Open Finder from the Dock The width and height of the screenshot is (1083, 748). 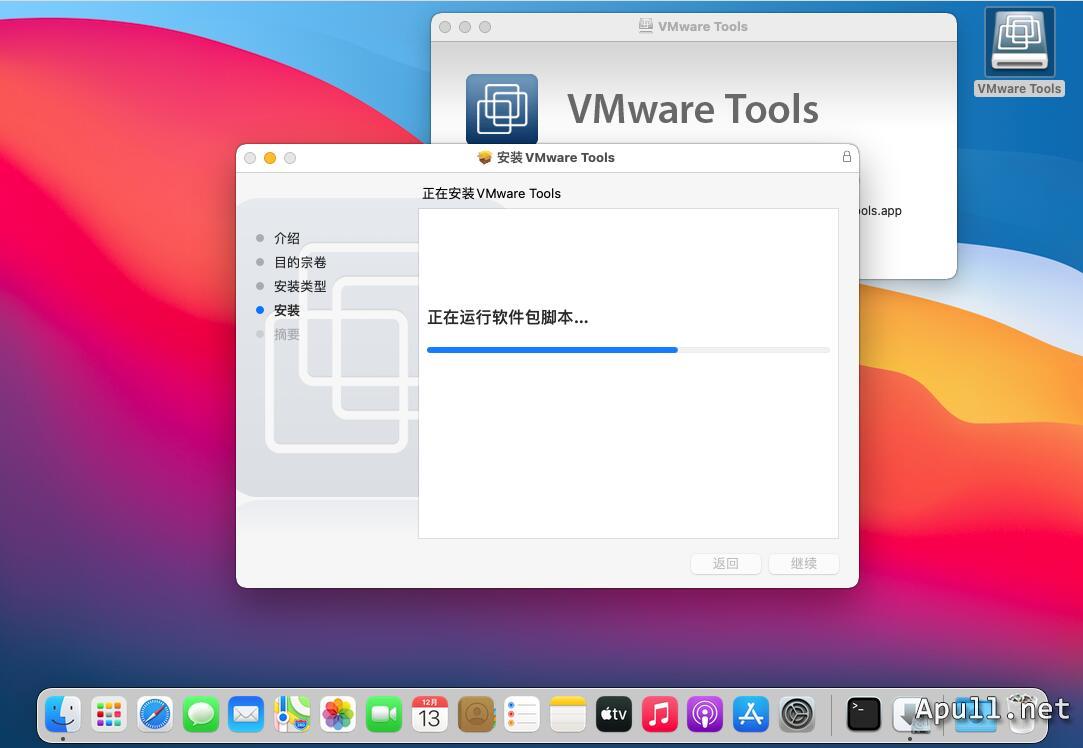[63, 713]
